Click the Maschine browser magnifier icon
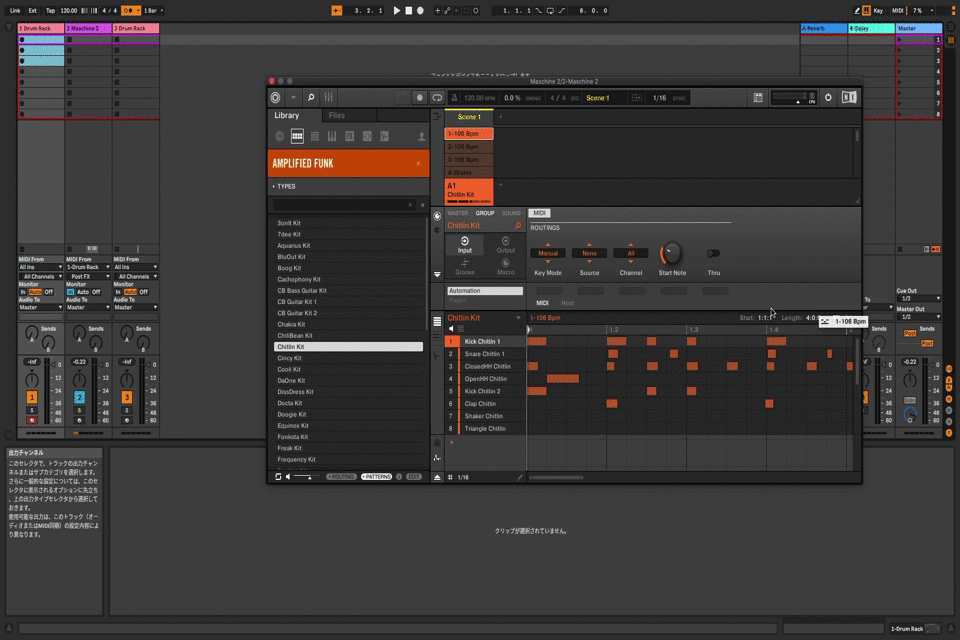The height and width of the screenshot is (640, 960). (x=311, y=97)
